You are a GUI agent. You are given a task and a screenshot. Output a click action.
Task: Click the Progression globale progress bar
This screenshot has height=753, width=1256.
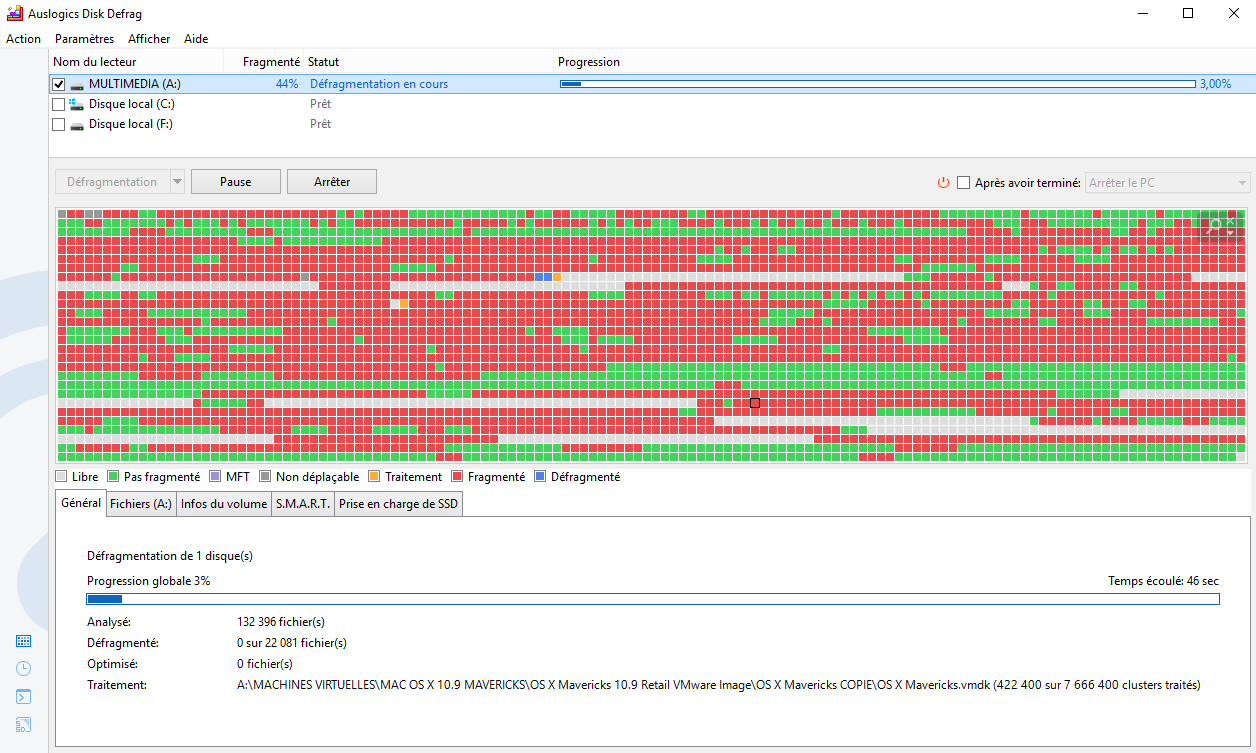[x=653, y=599]
